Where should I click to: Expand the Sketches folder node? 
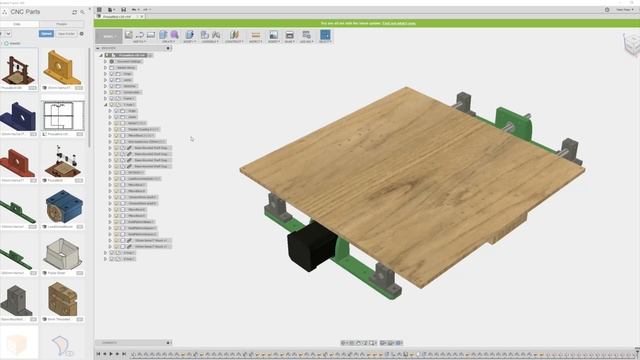pos(105,86)
